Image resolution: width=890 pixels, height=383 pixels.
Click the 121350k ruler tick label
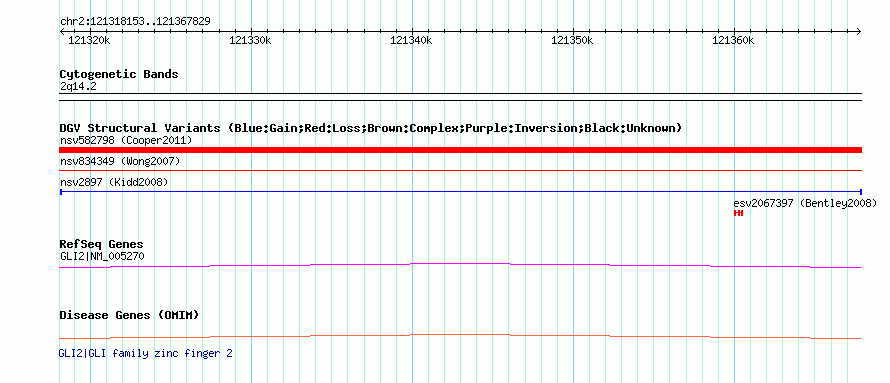(573, 41)
